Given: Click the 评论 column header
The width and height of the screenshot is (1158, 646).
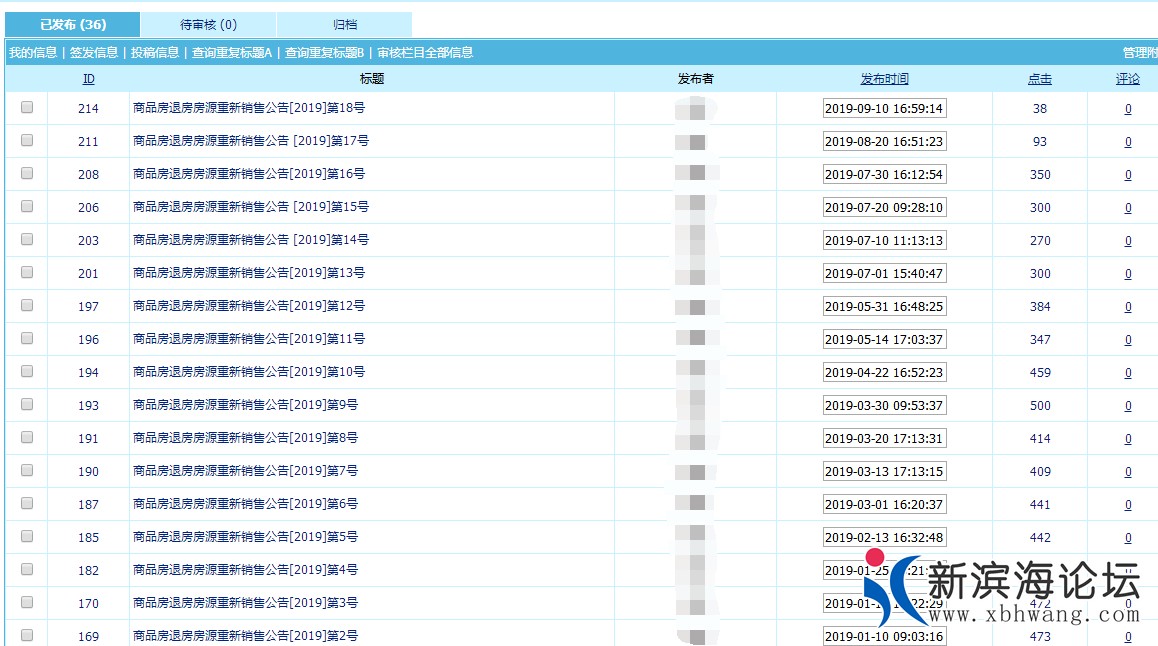Looking at the screenshot, I should (x=1127, y=79).
